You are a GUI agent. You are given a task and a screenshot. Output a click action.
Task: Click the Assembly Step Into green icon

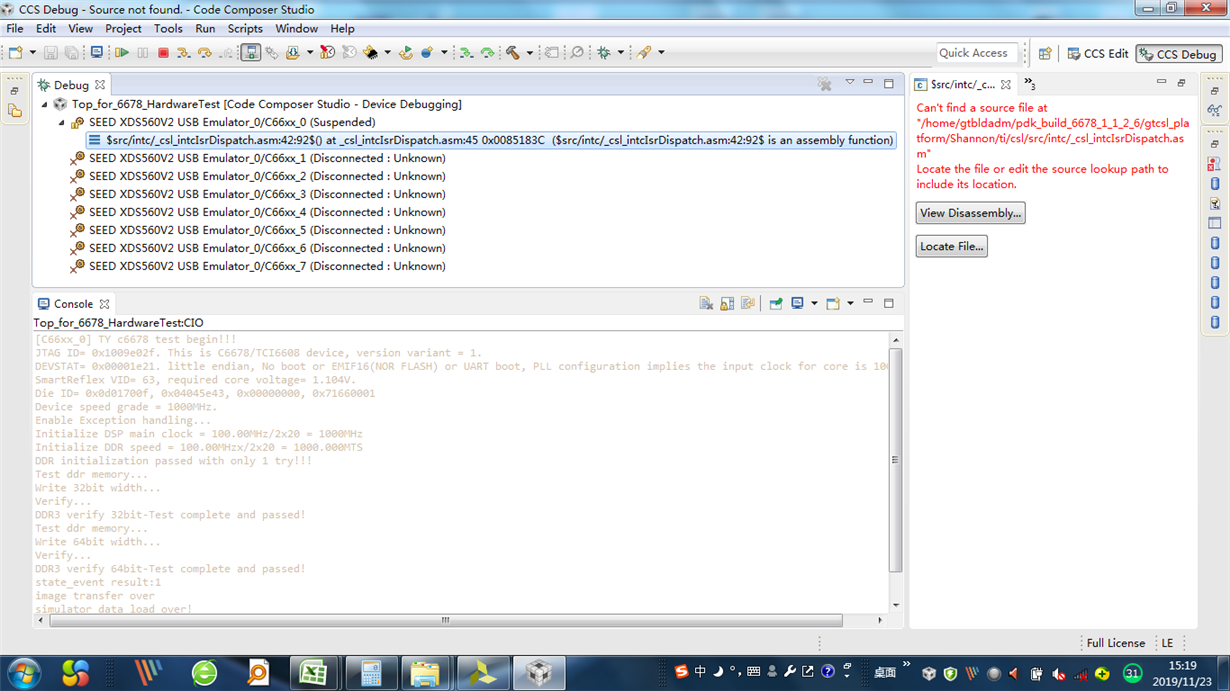(466, 52)
